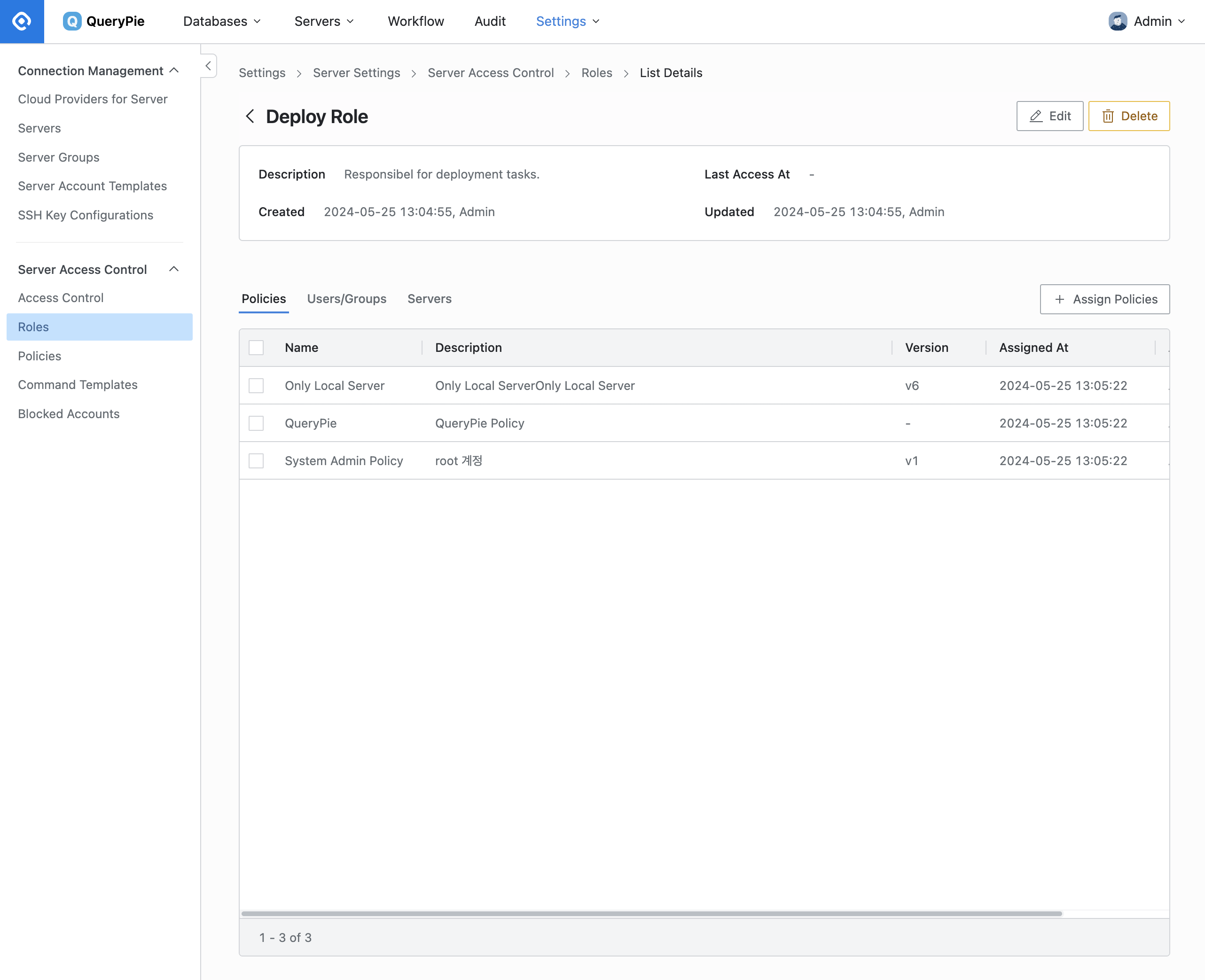Image resolution: width=1205 pixels, height=980 pixels.
Task: Click the 1 - 3 of 3 footer text
Action: [285, 938]
